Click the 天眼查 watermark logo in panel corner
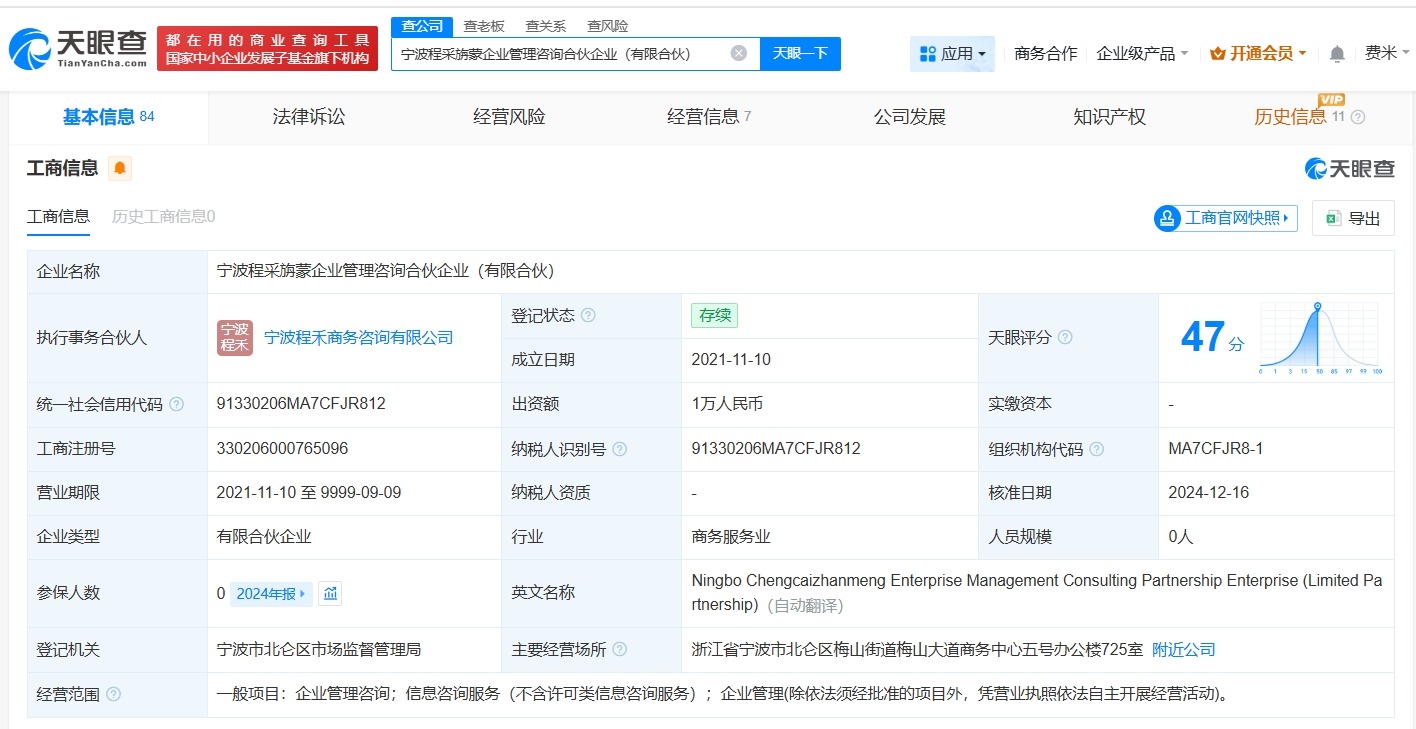The width and height of the screenshot is (1416, 729). tap(1349, 168)
